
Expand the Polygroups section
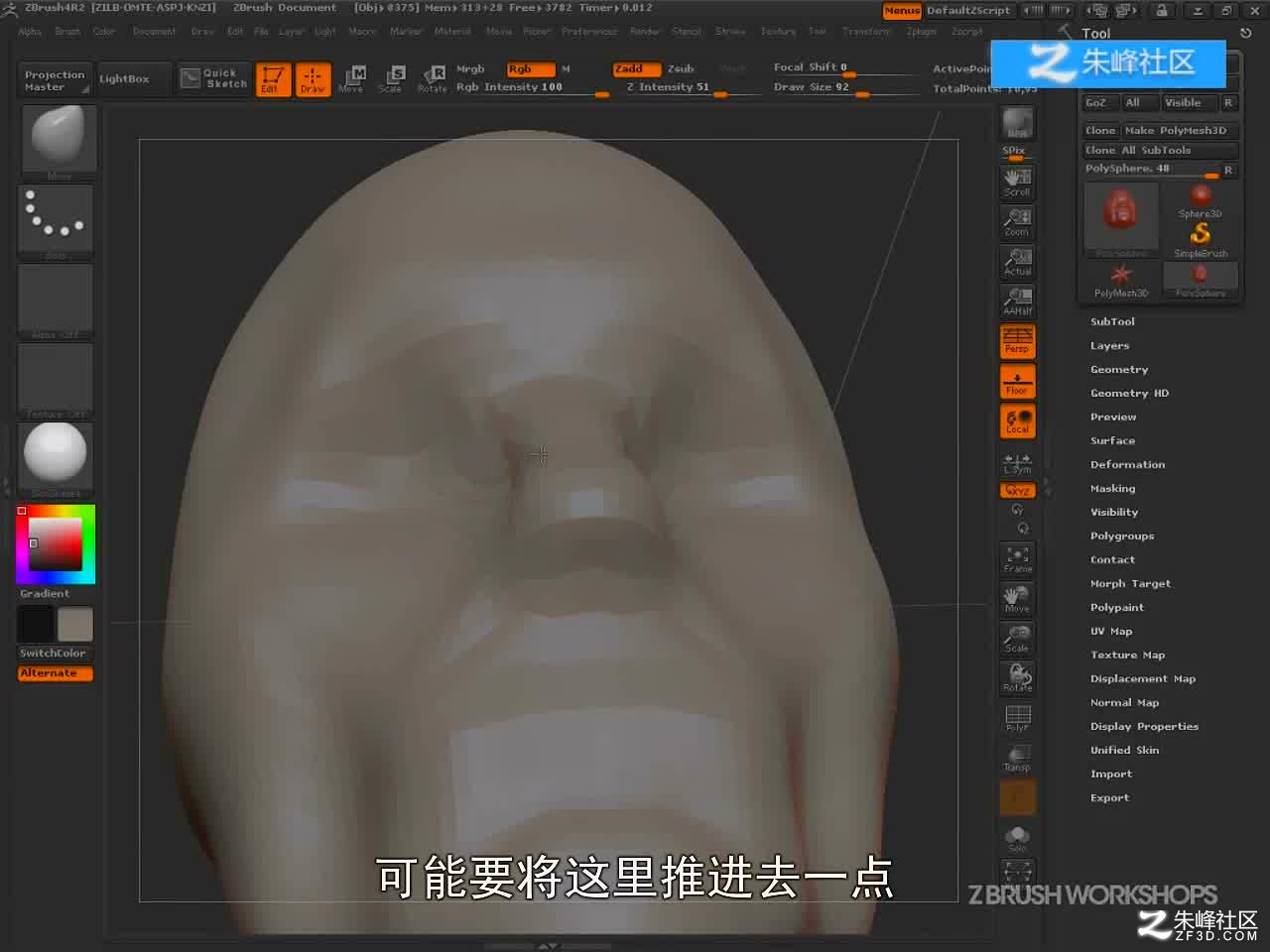click(1122, 535)
